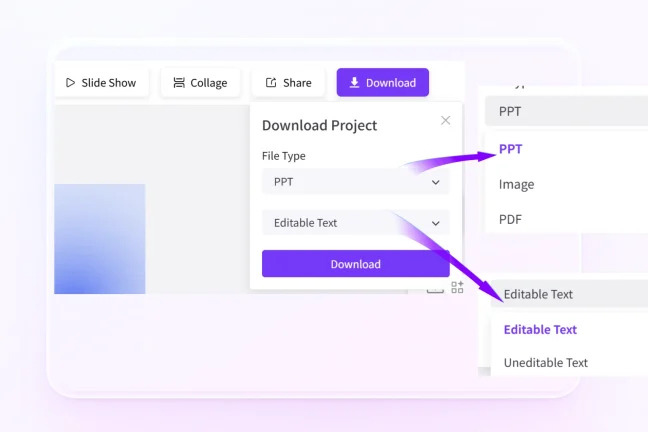Image resolution: width=648 pixels, height=432 pixels.
Task: Click the blue gradient slide image
Action: [x=99, y=239]
